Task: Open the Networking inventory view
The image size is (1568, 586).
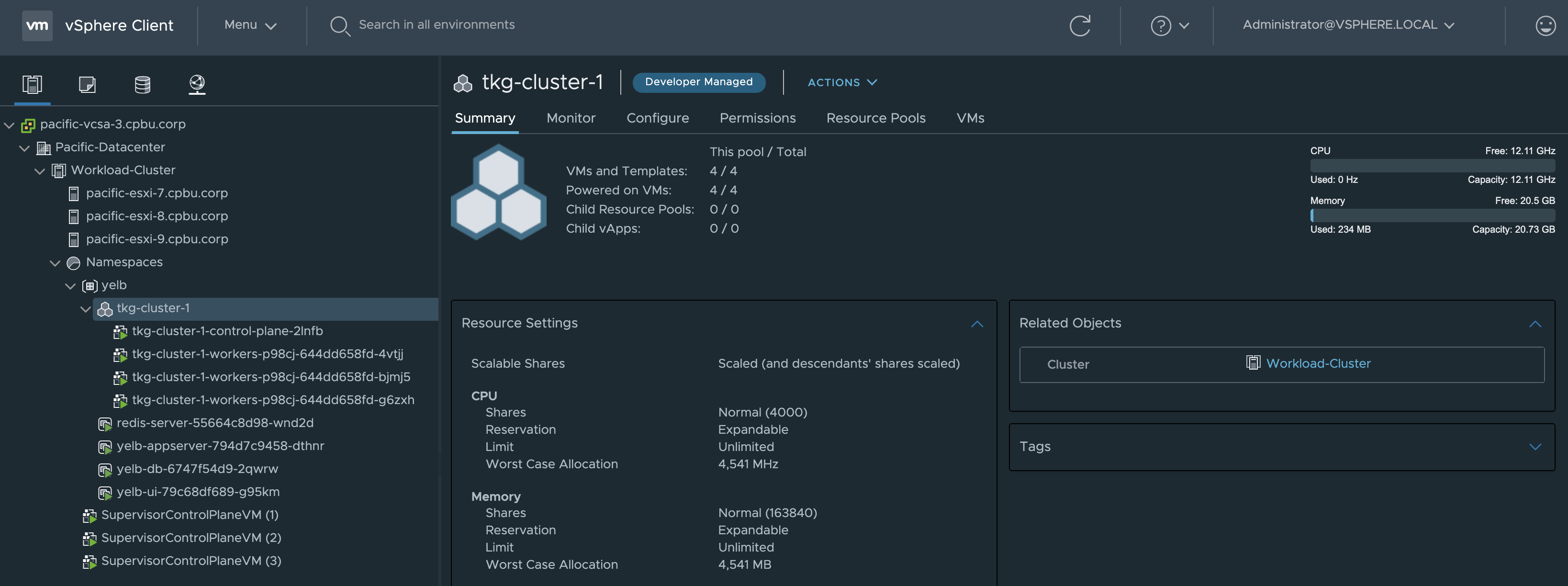Action: click(197, 84)
